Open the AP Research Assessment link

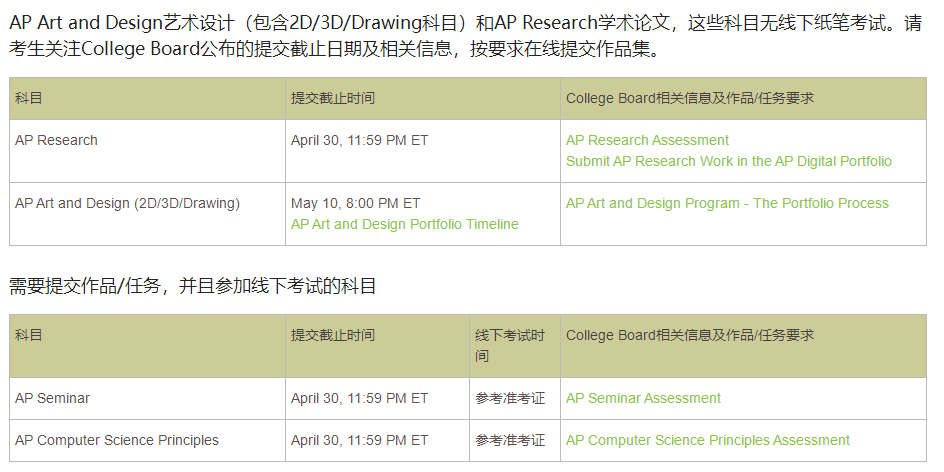[647, 140]
